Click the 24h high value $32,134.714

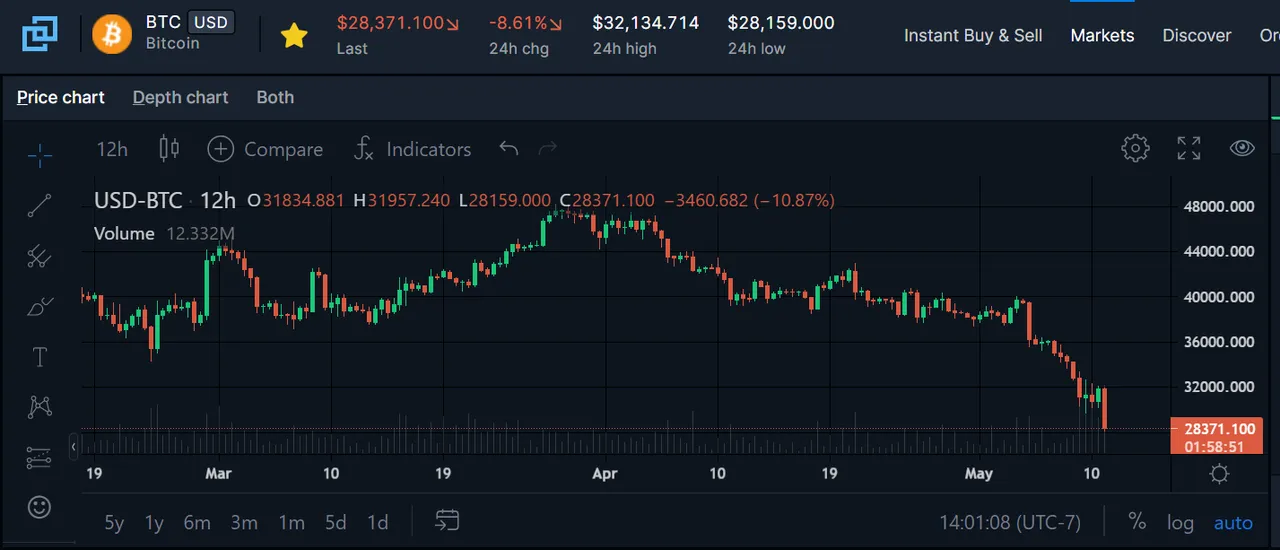pos(646,22)
